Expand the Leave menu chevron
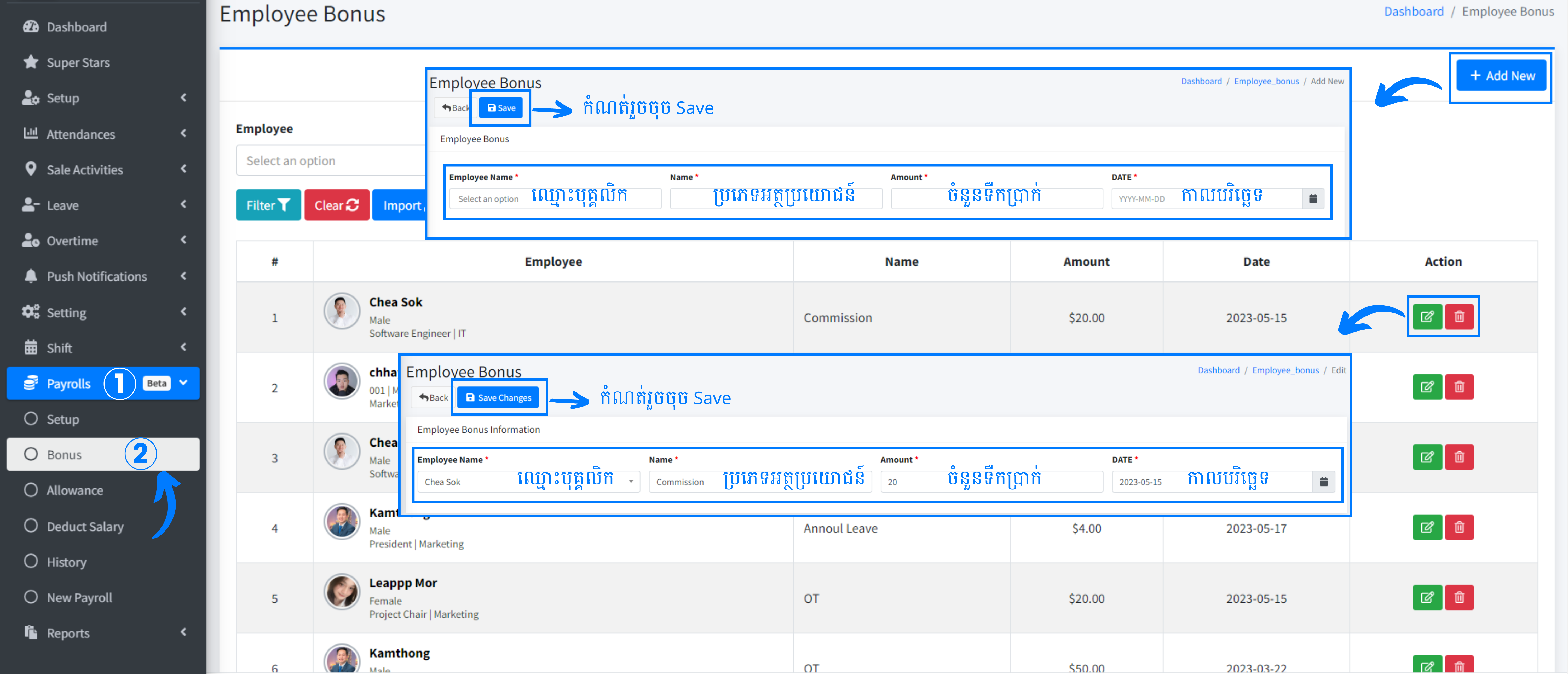The width and height of the screenshot is (1568, 674). [x=183, y=204]
